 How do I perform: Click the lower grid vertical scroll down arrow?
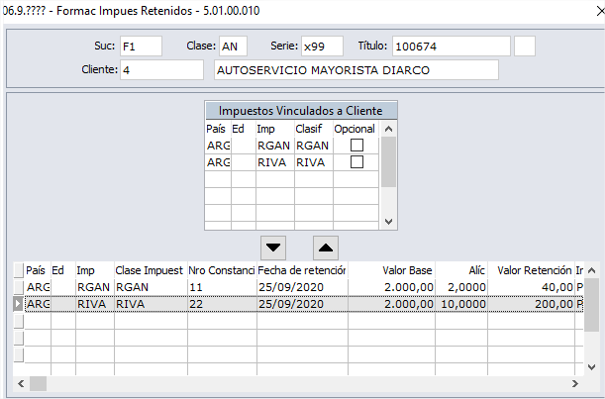coord(591,367)
